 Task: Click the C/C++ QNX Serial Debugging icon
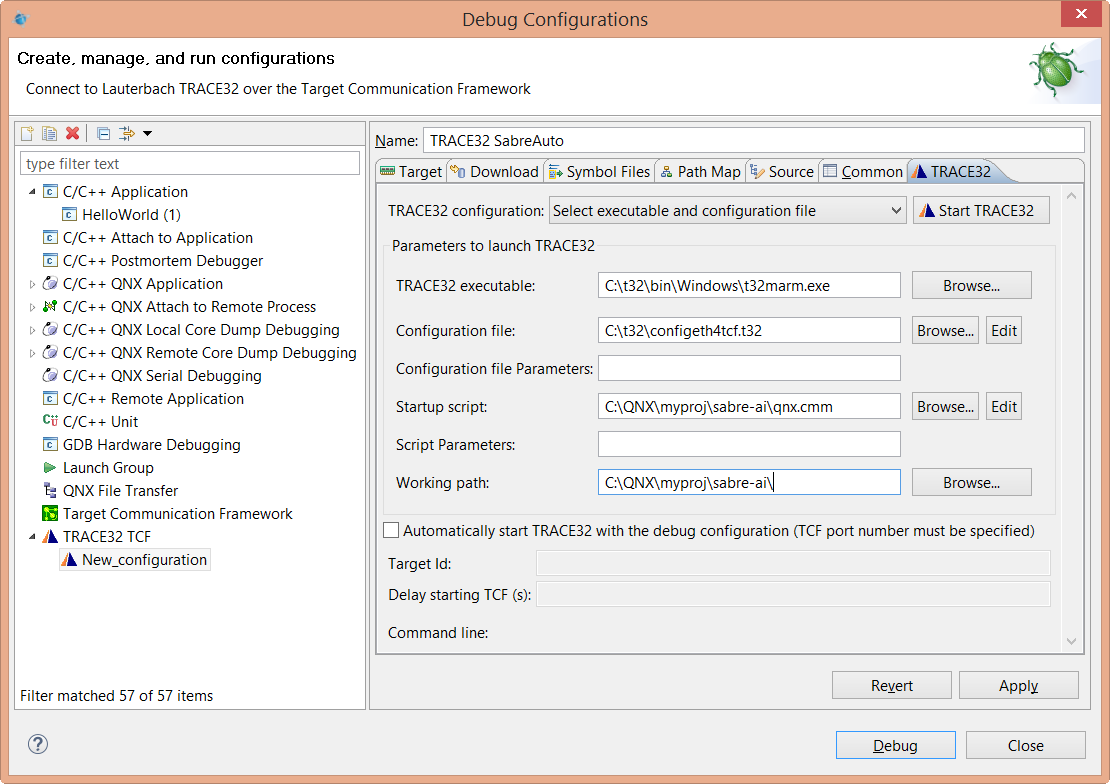click(50, 375)
